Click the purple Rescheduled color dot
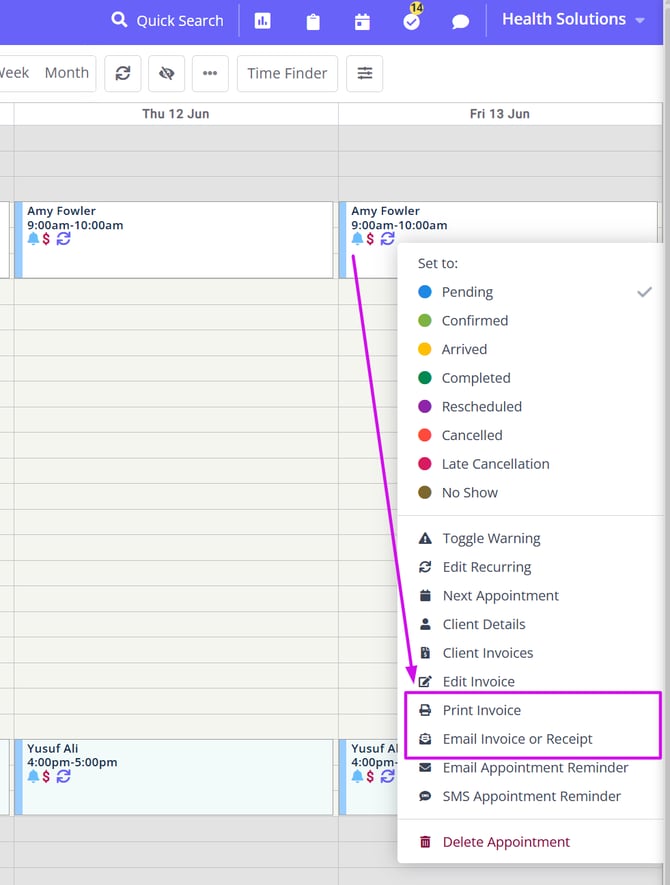 click(425, 407)
